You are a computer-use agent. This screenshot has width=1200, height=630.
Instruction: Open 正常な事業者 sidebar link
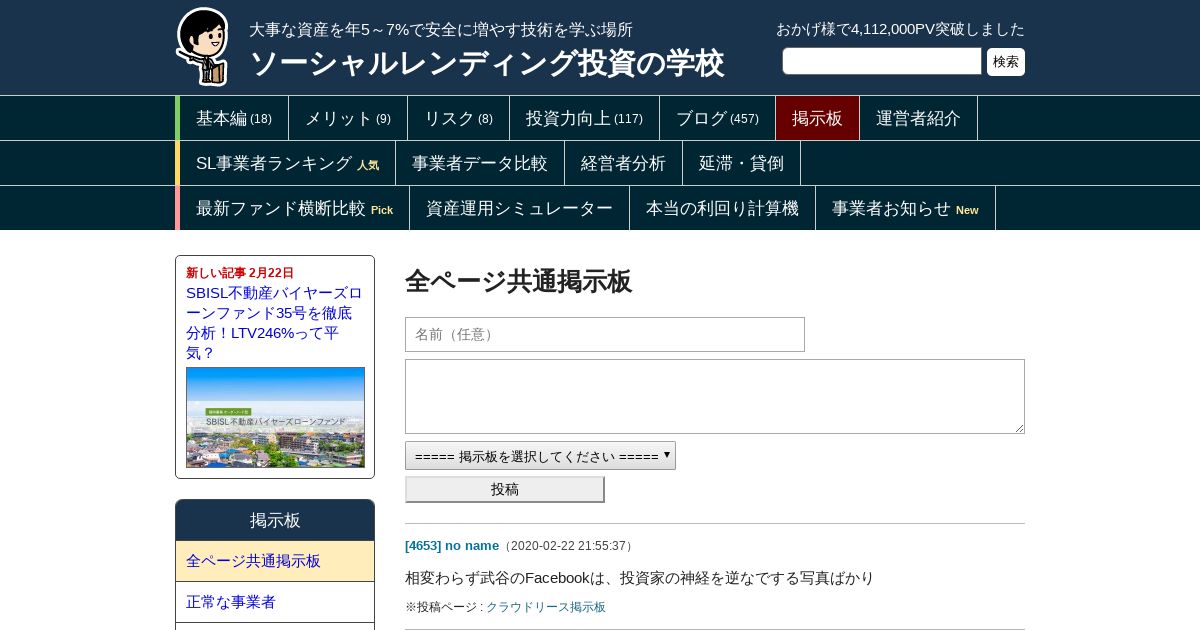pos(275,602)
